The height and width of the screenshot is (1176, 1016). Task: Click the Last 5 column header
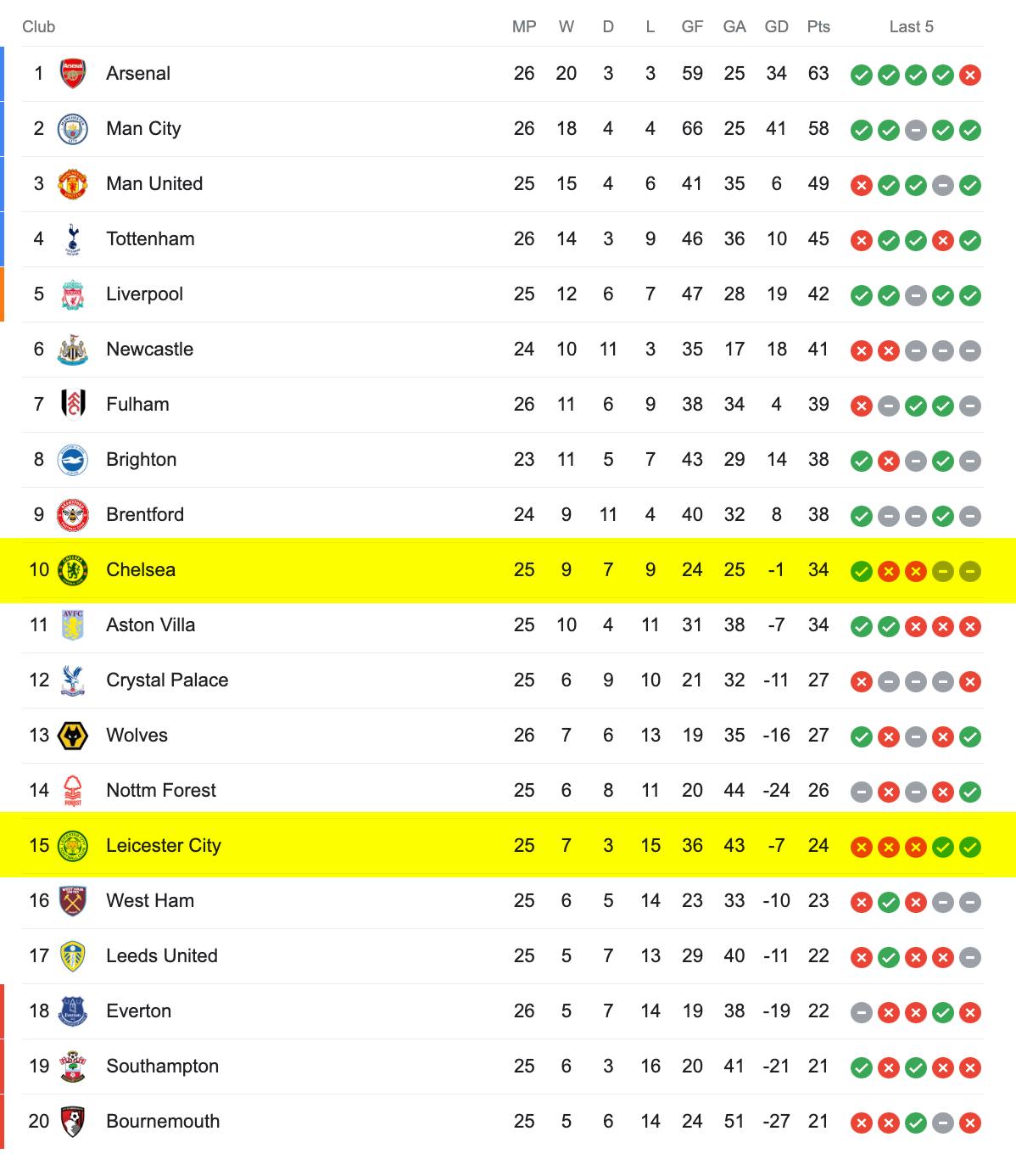click(x=912, y=26)
